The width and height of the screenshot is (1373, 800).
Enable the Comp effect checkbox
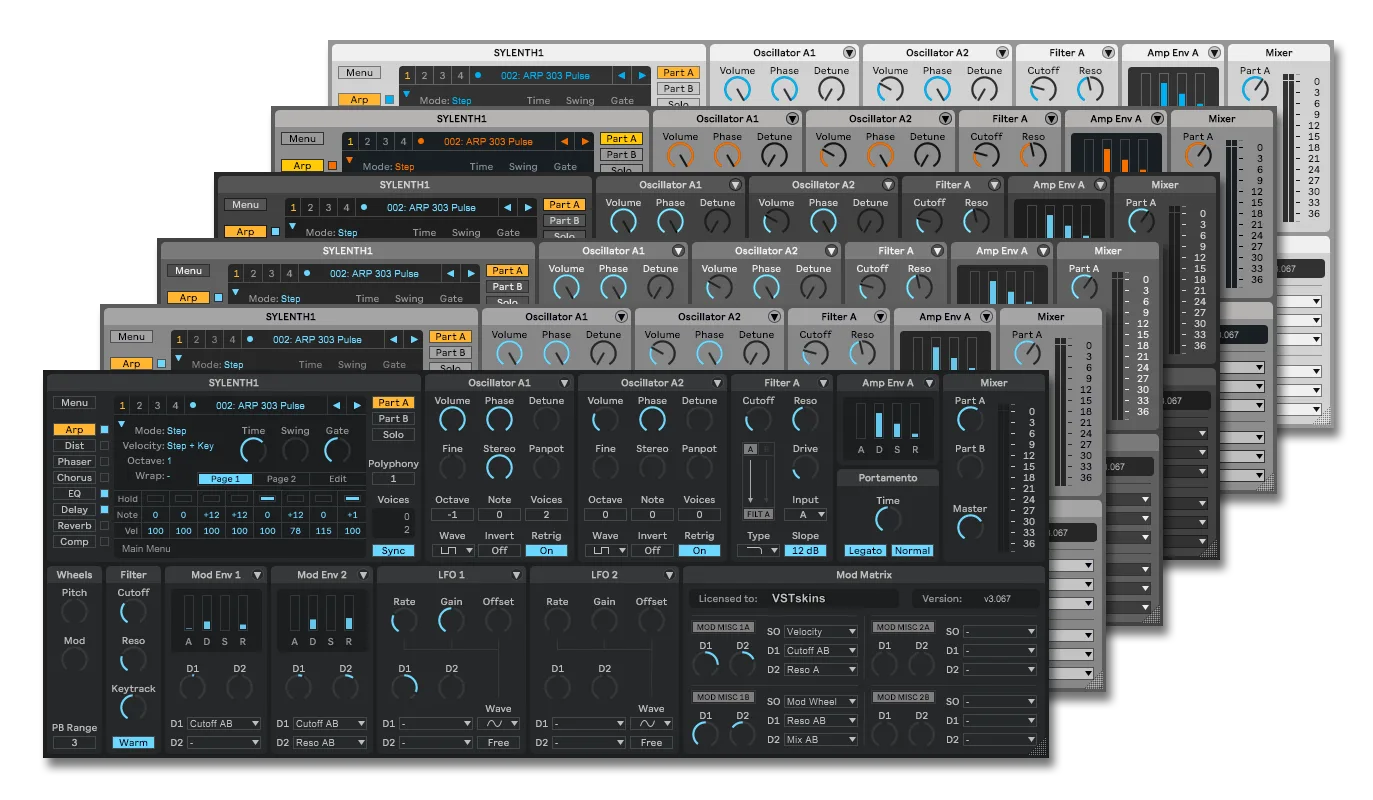point(104,542)
